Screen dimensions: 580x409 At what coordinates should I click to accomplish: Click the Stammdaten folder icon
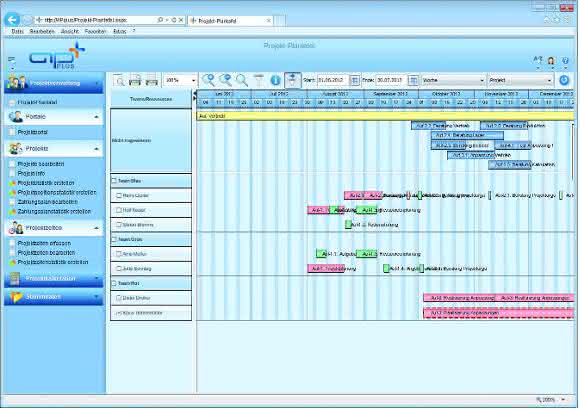click(x=16, y=297)
